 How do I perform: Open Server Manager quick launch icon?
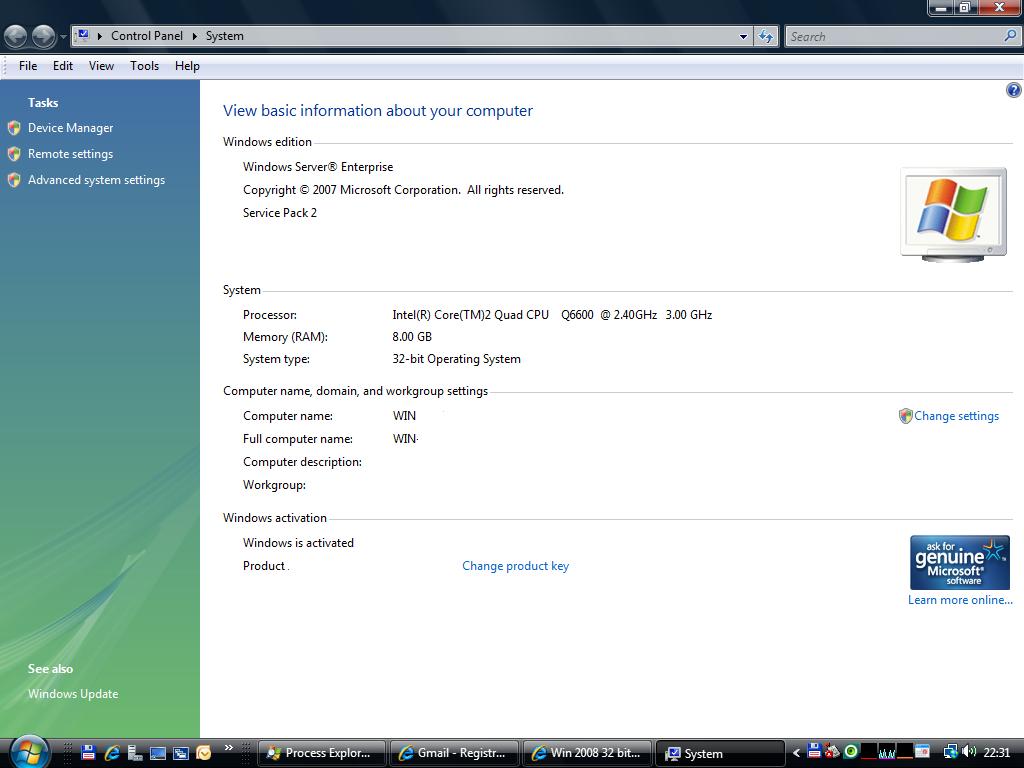(135, 753)
